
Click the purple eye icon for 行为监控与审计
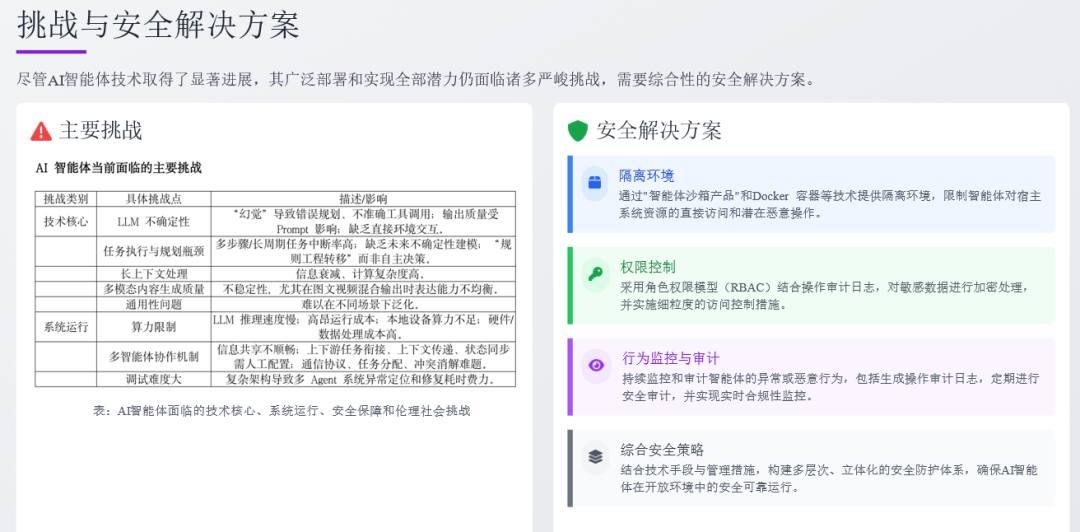(596, 366)
